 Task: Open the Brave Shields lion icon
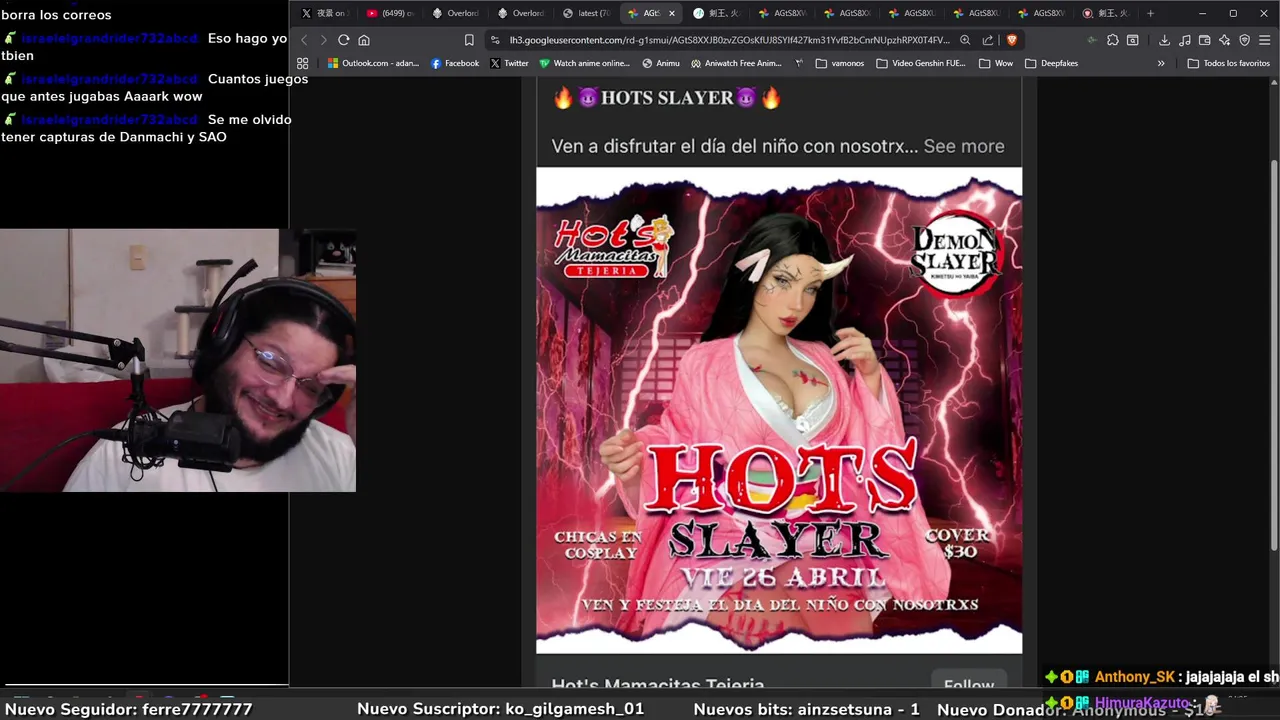[x=1011, y=40]
